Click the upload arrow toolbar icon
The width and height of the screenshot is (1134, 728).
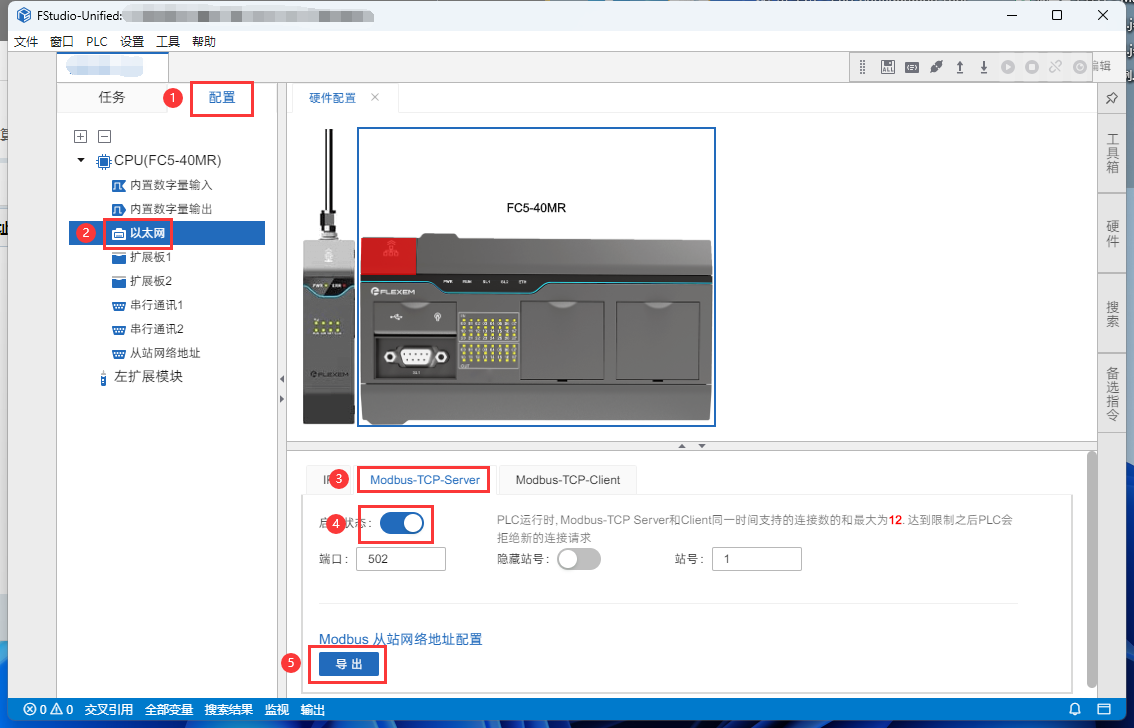960,67
